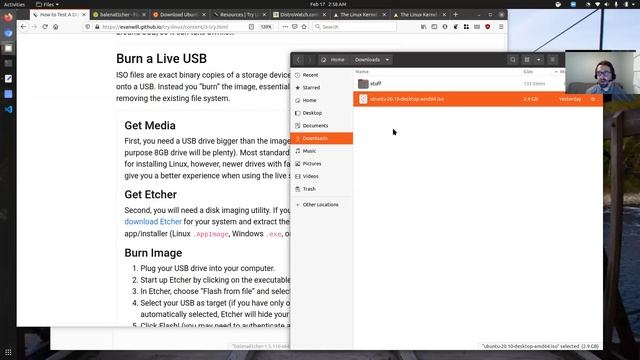640x360 pixels.
Task: Show tracking protection shield info in address bar
Action: [x=87, y=27]
